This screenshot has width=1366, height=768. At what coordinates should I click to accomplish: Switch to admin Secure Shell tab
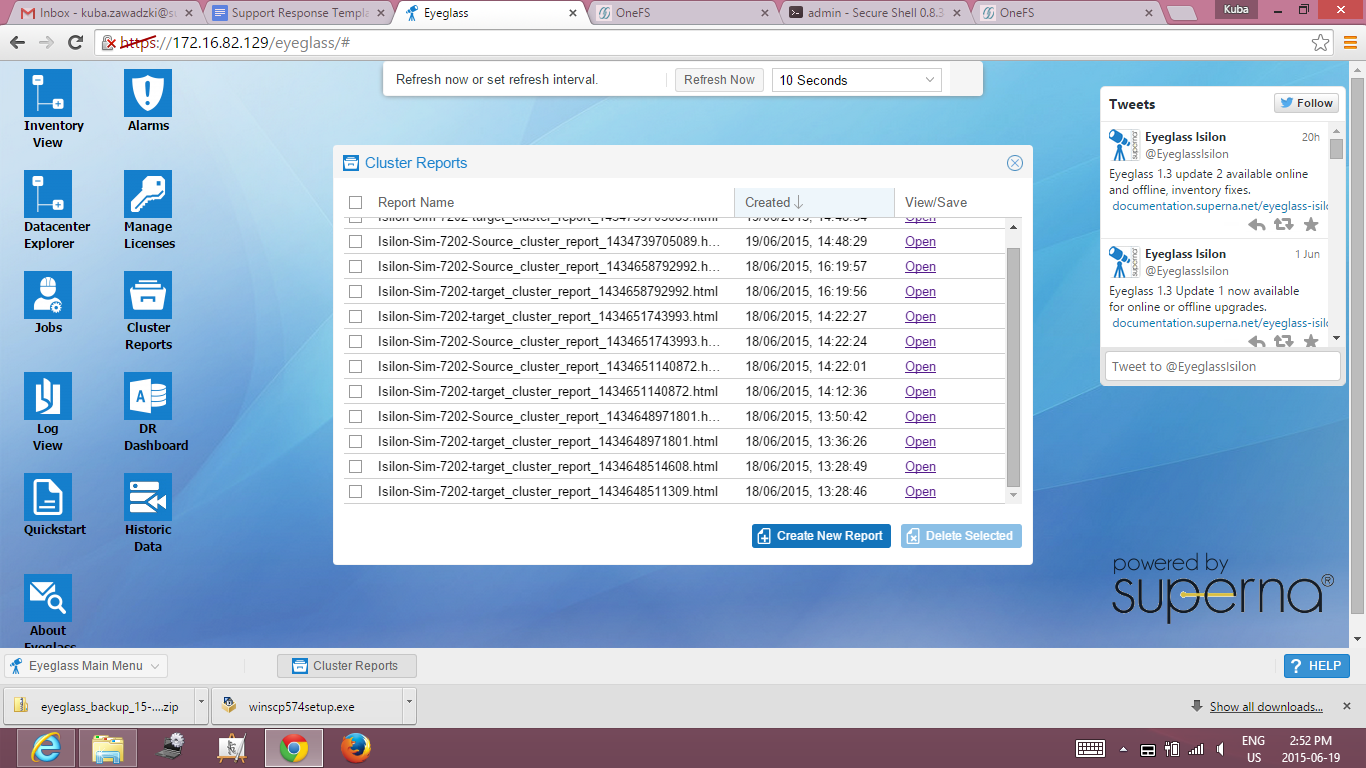[875, 13]
